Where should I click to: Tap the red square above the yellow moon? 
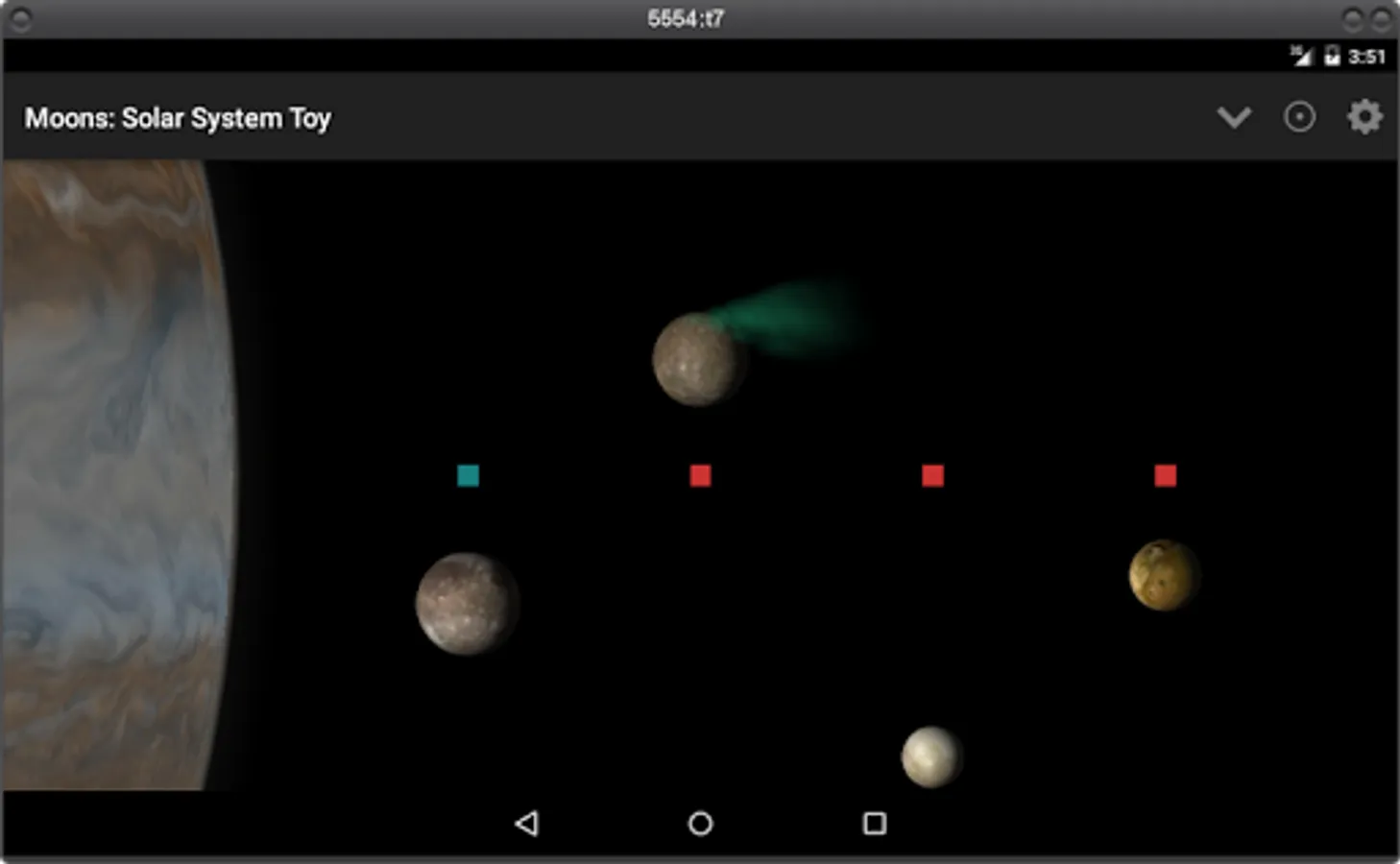1165,475
